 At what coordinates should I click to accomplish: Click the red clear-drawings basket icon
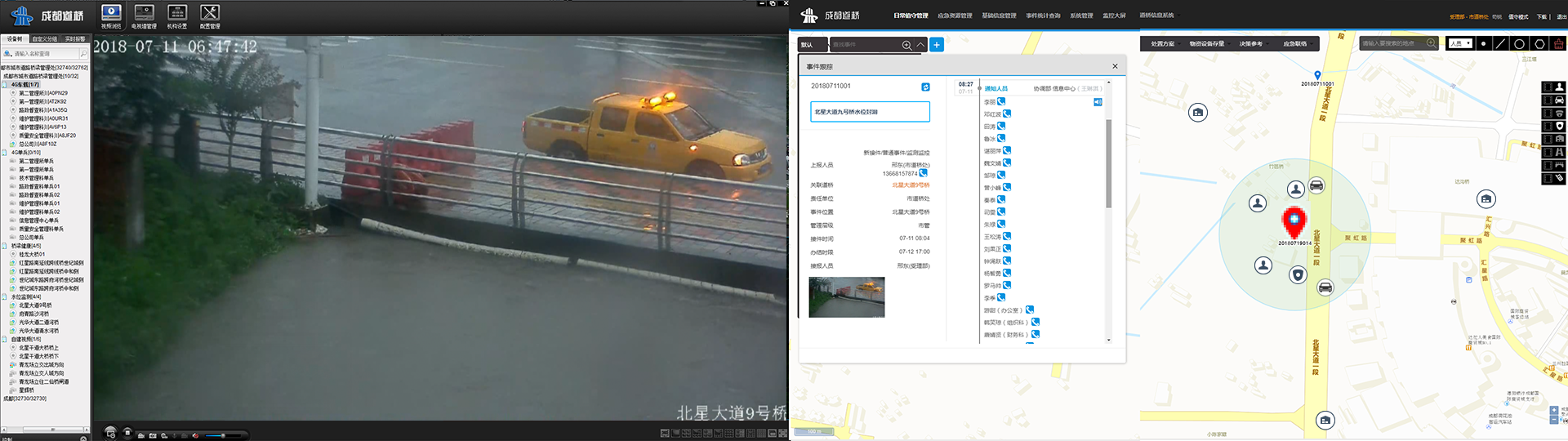pos(1559,44)
